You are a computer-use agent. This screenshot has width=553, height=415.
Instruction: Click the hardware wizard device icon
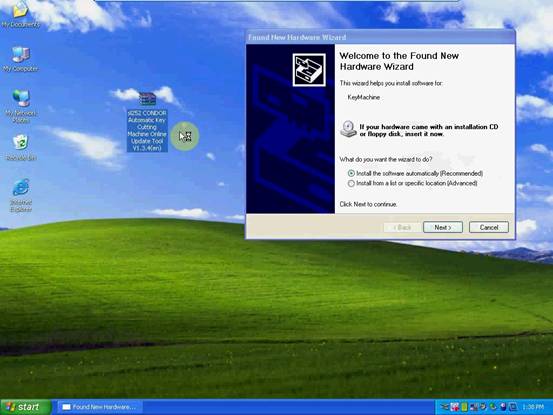click(x=309, y=70)
